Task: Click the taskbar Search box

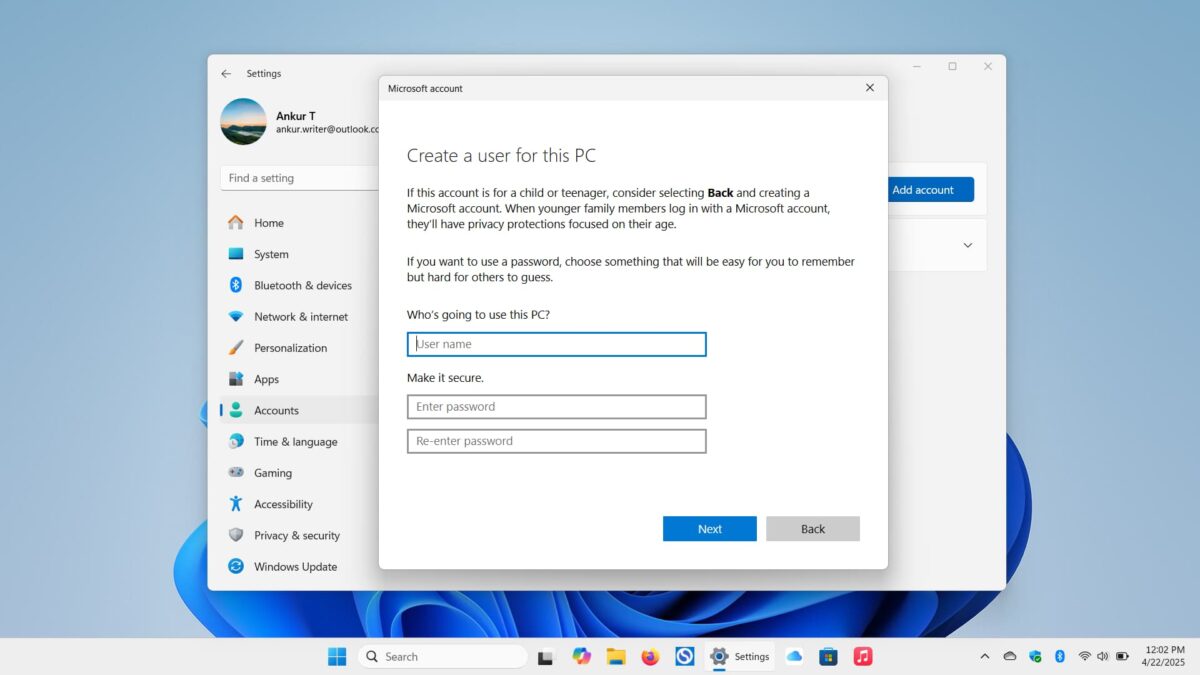Action: pos(442,656)
